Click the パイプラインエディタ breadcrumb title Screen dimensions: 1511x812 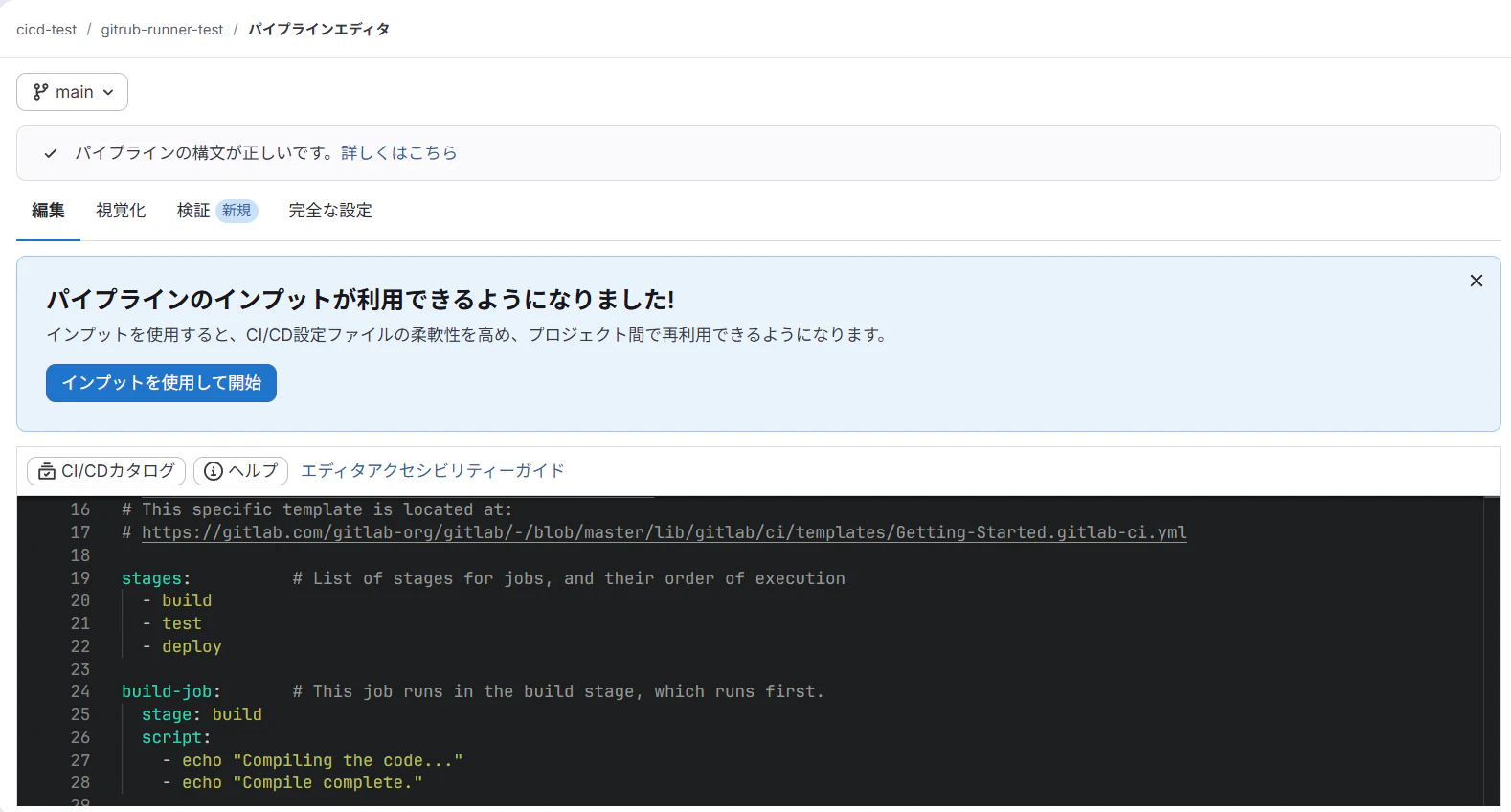(x=319, y=30)
